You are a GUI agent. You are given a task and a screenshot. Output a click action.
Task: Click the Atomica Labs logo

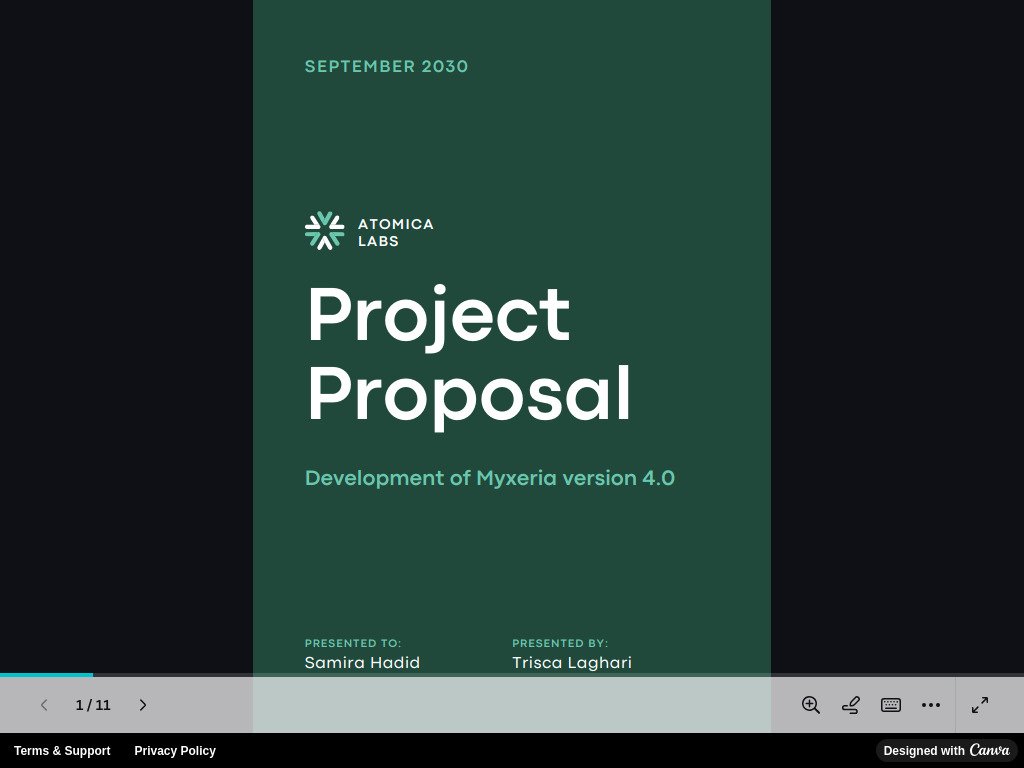coord(368,231)
